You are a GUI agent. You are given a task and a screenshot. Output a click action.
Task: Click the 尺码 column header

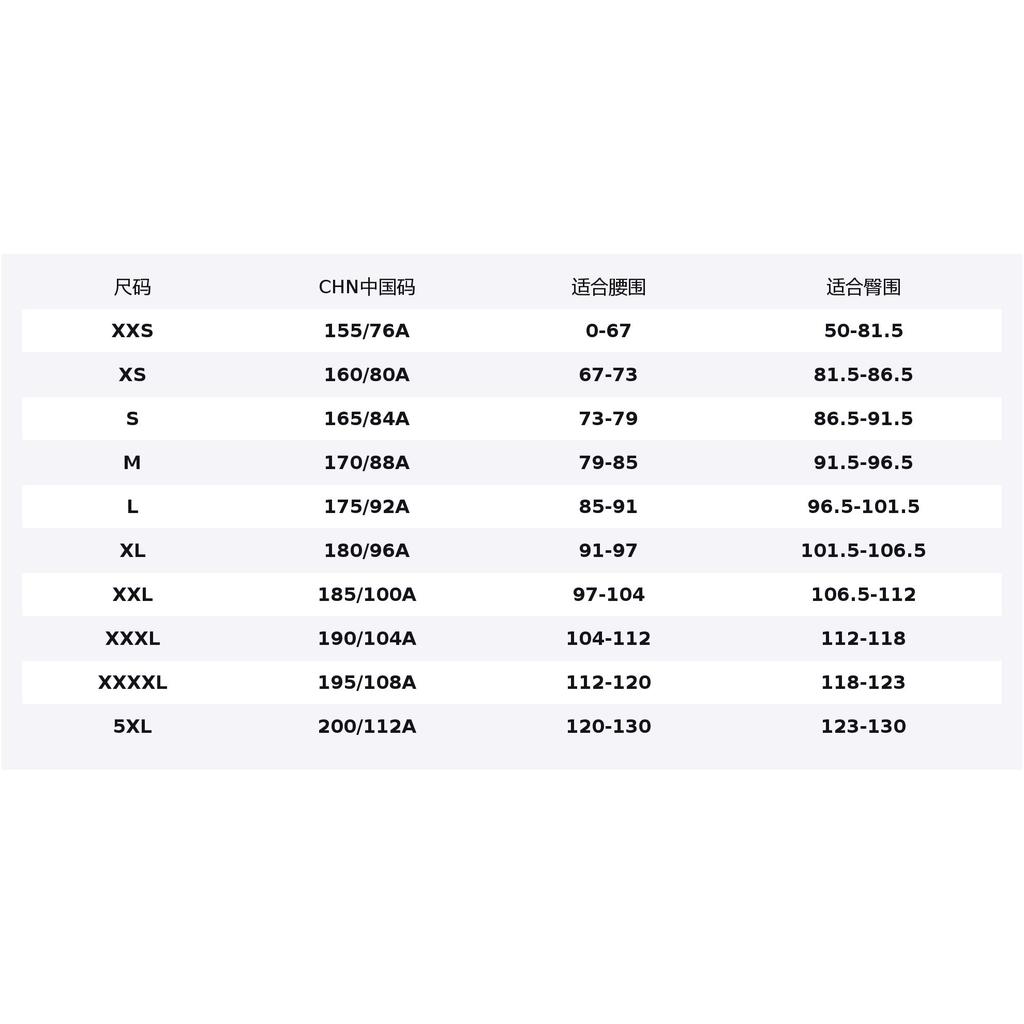132,287
